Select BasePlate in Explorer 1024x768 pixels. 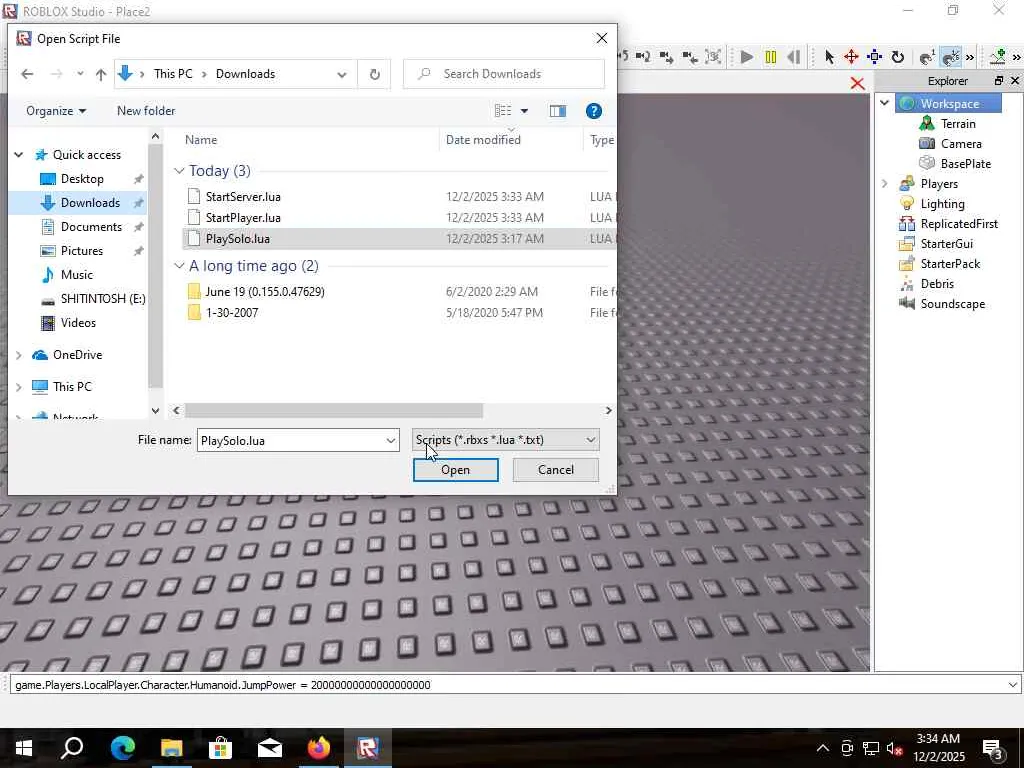click(965, 164)
